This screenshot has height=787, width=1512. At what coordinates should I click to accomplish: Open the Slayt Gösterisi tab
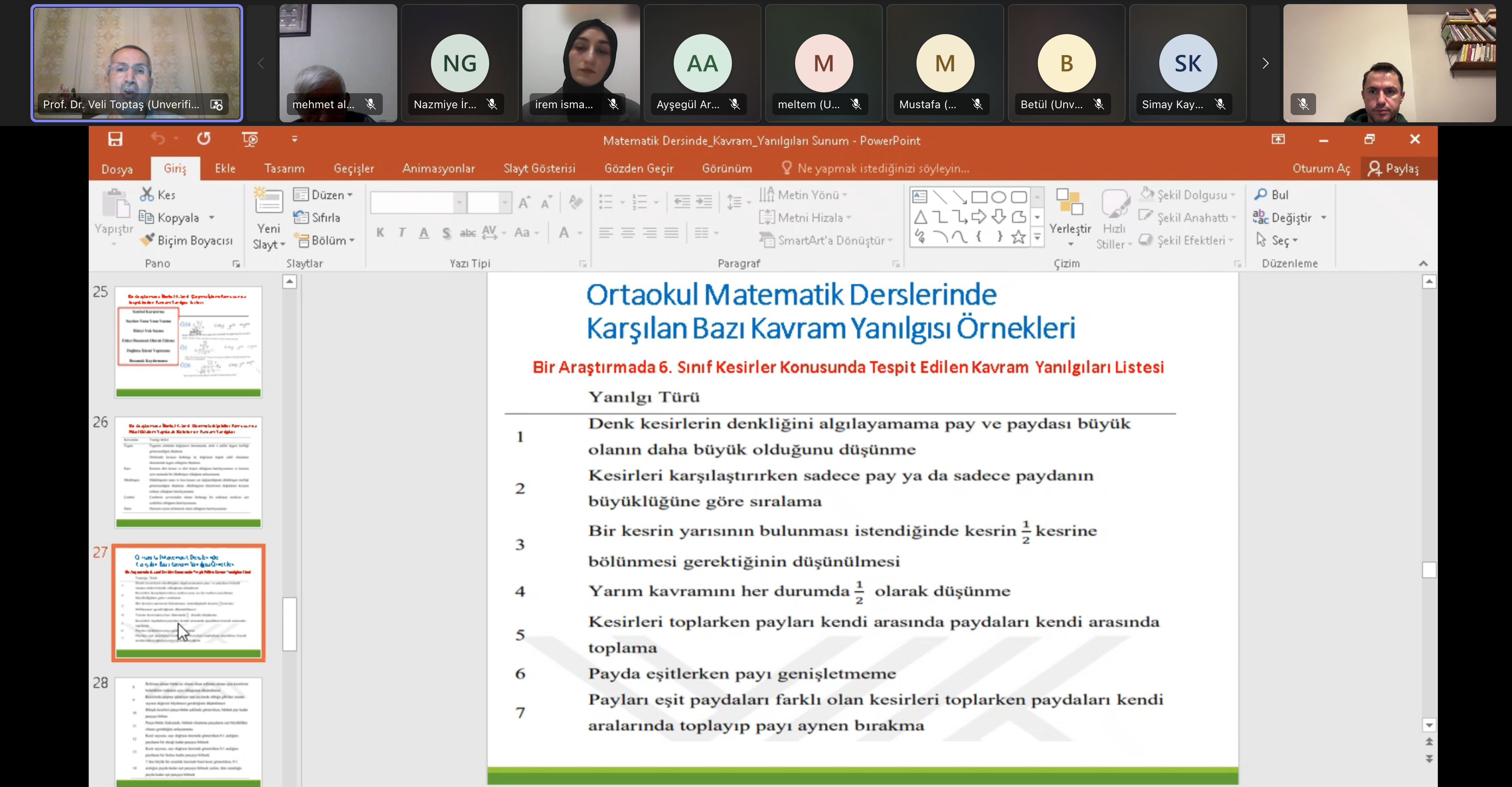pyautogui.click(x=539, y=168)
